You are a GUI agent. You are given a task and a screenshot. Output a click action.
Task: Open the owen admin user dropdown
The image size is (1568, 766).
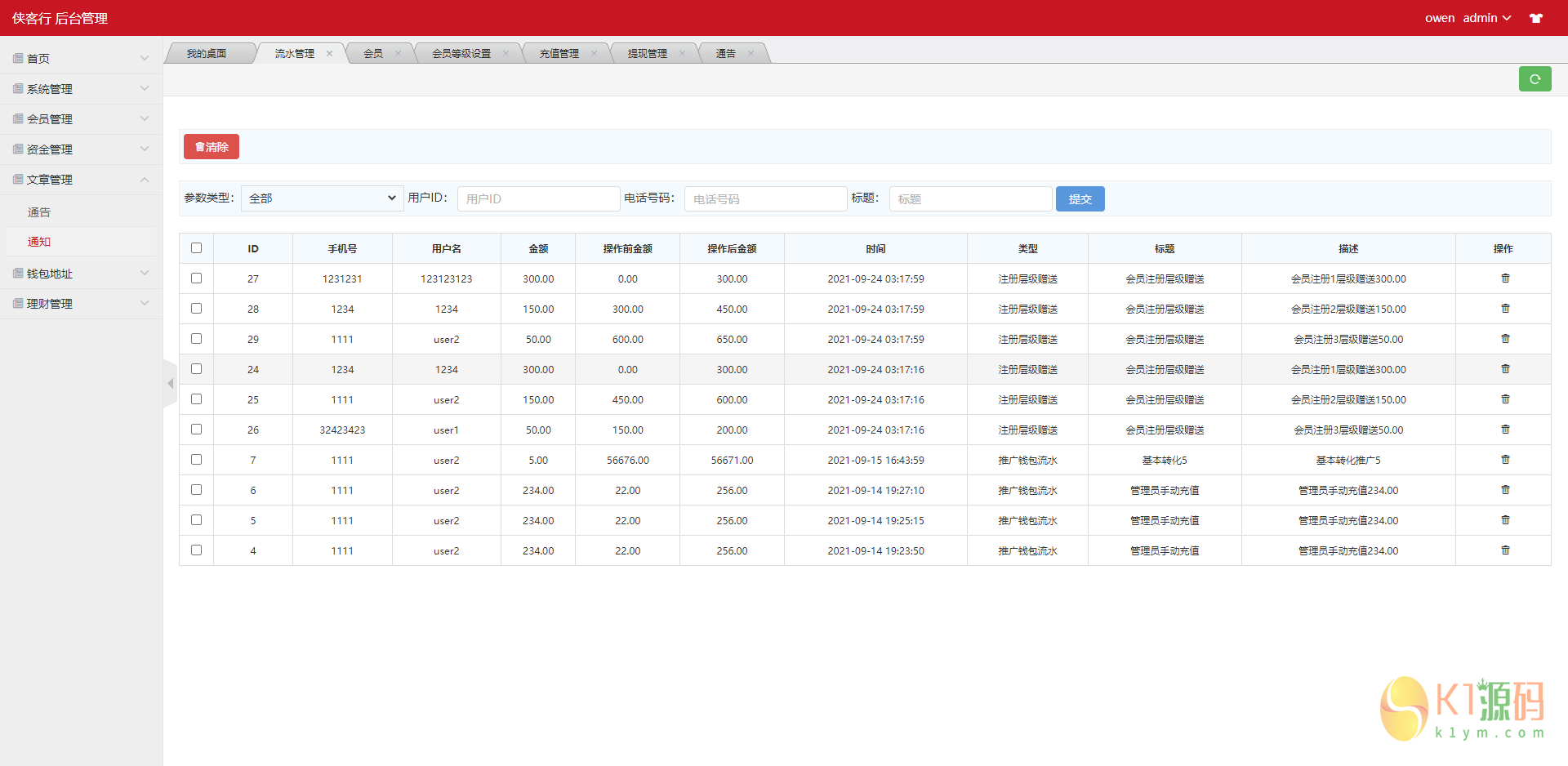click(x=1468, y=18)
